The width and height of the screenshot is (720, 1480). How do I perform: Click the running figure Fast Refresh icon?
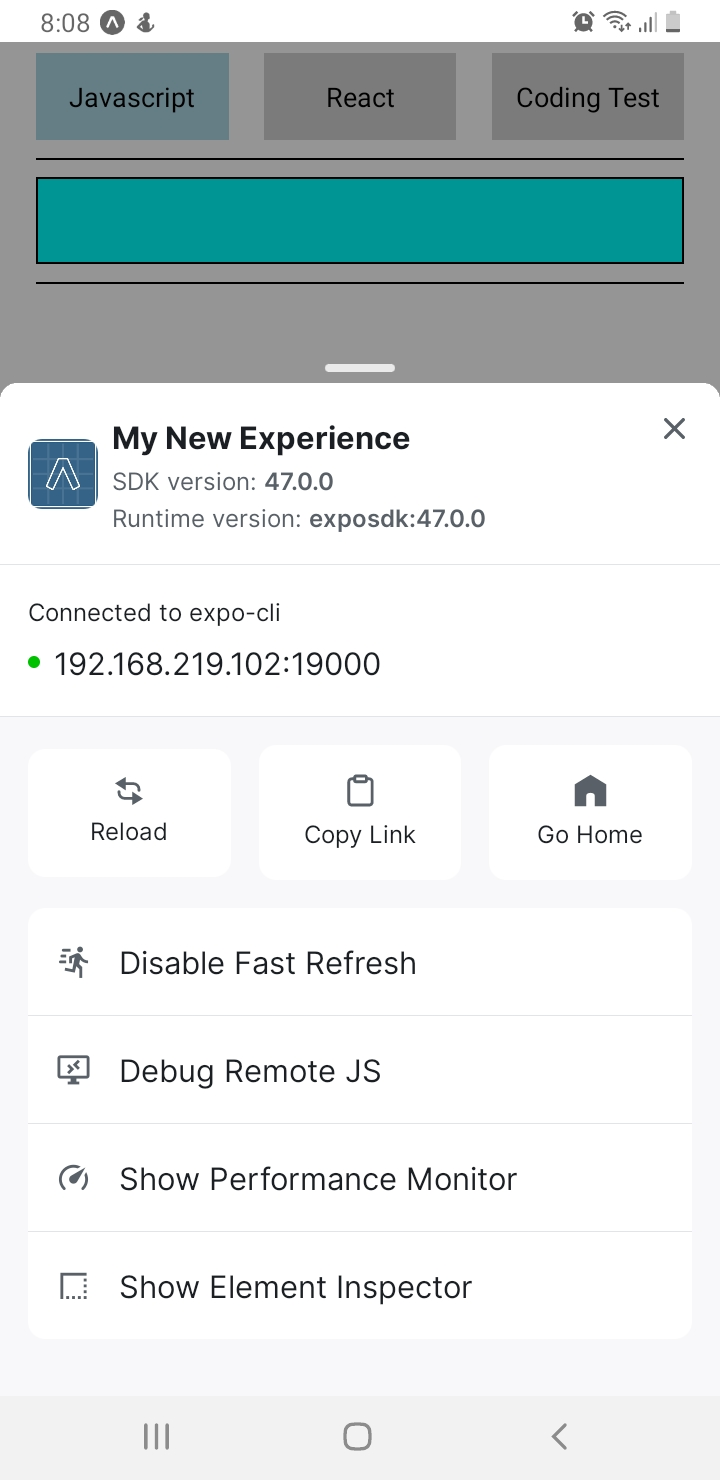pos(74,963)
